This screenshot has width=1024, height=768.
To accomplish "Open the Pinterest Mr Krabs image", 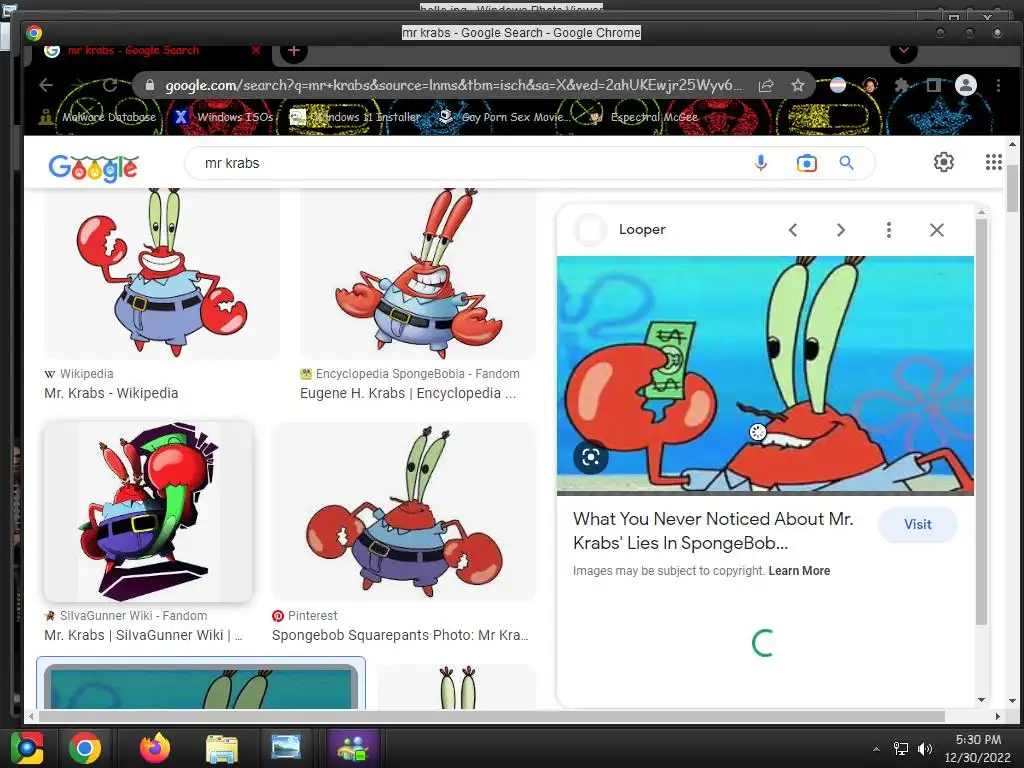I will click(x=404, y=511).
